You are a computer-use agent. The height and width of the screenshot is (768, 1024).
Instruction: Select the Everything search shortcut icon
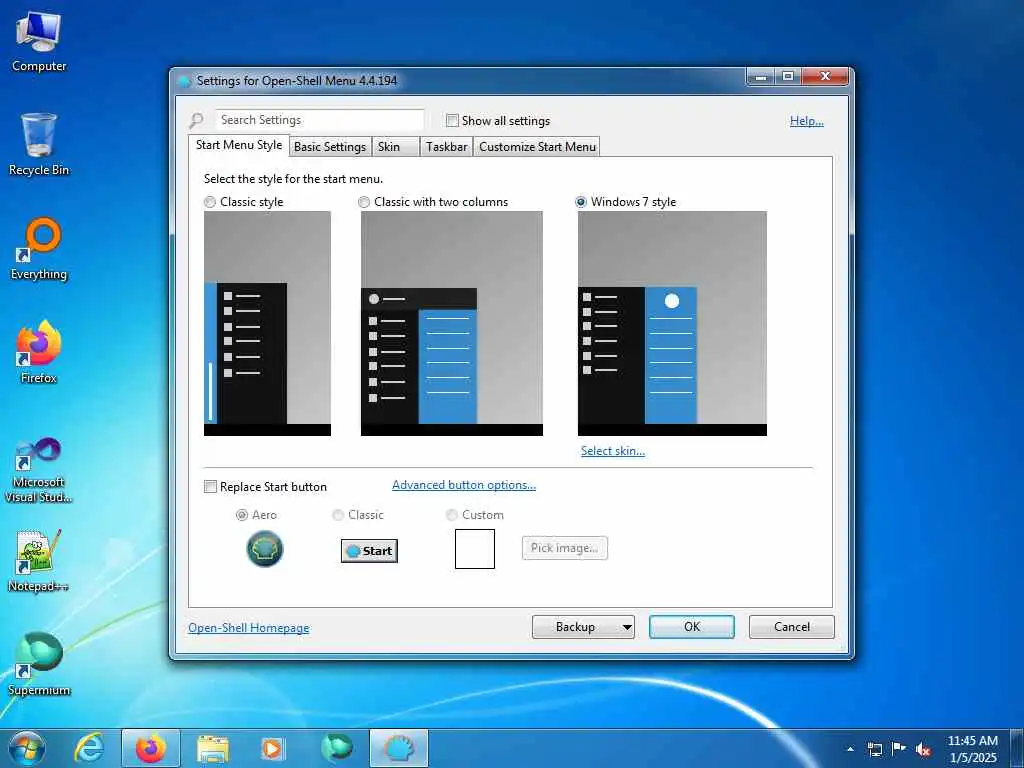(39, 249)
